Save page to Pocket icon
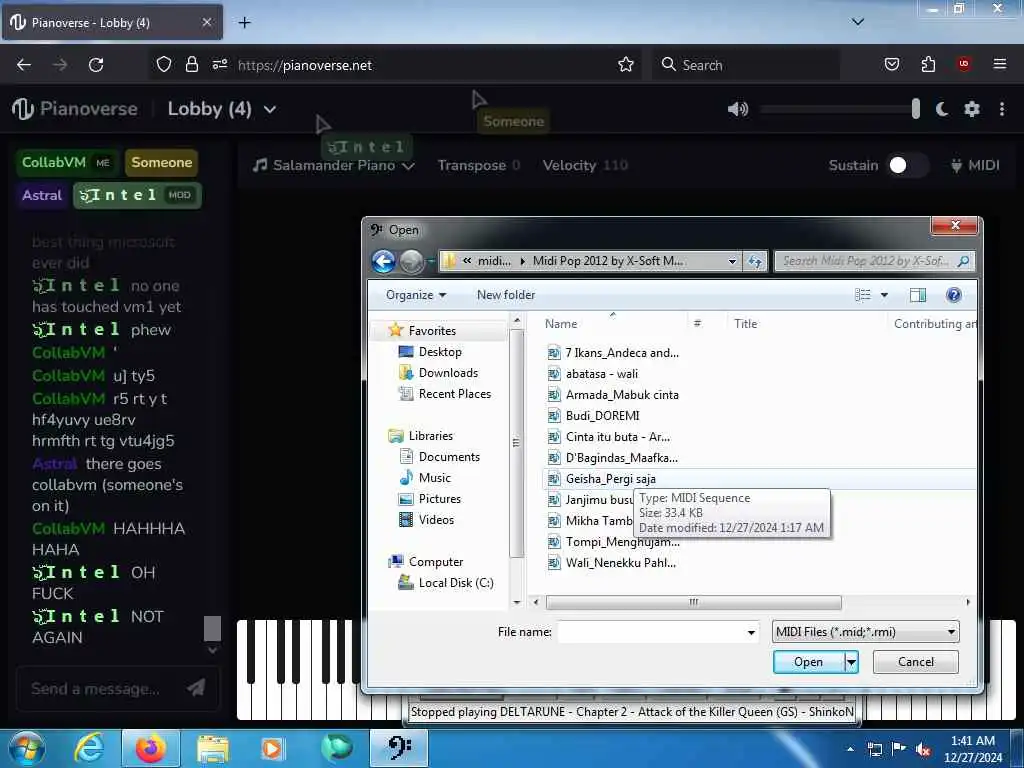The image size is (1024, 768). [x=891, y=64]
